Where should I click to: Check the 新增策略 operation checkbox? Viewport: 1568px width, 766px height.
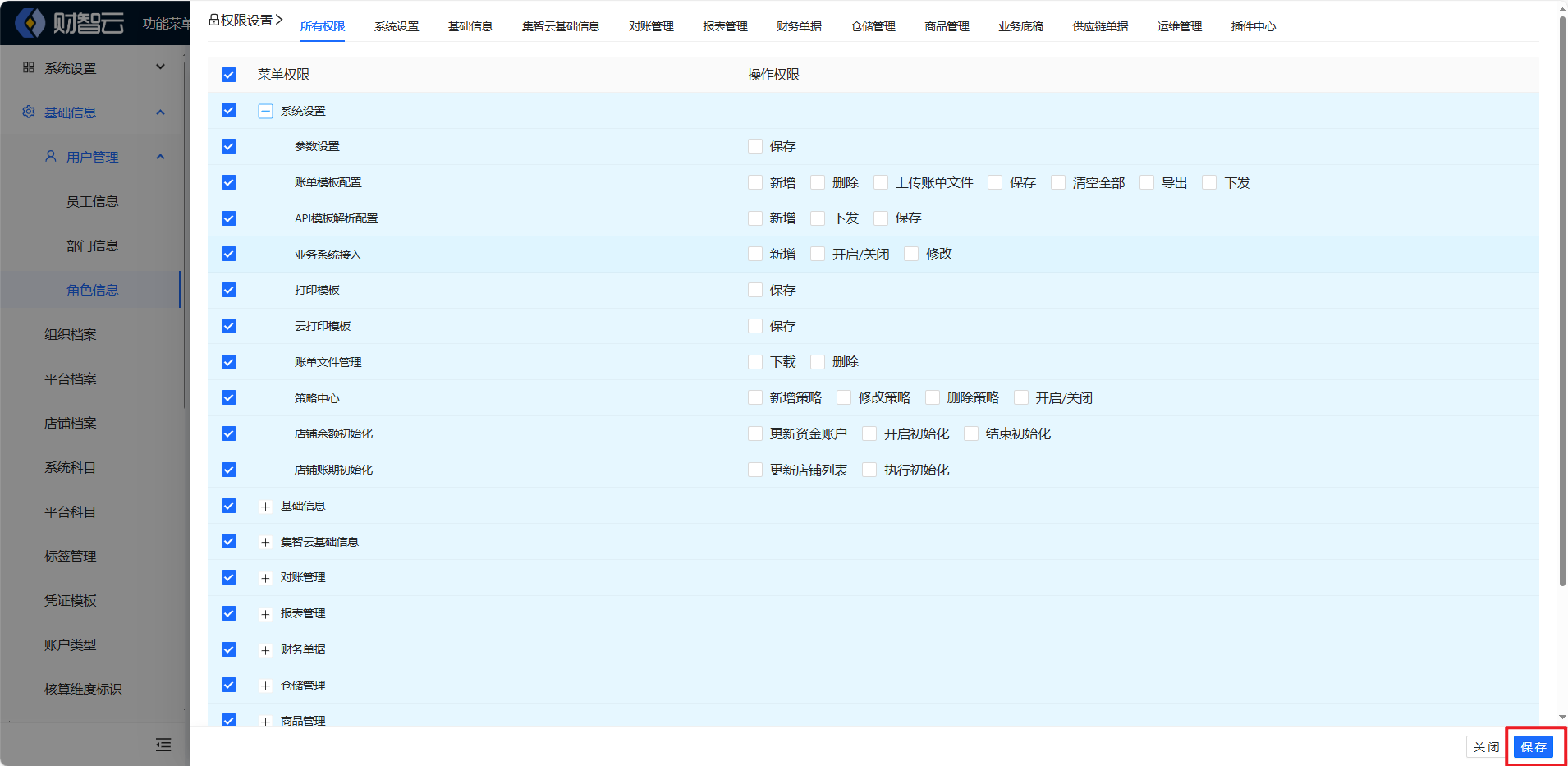point(755,397)
